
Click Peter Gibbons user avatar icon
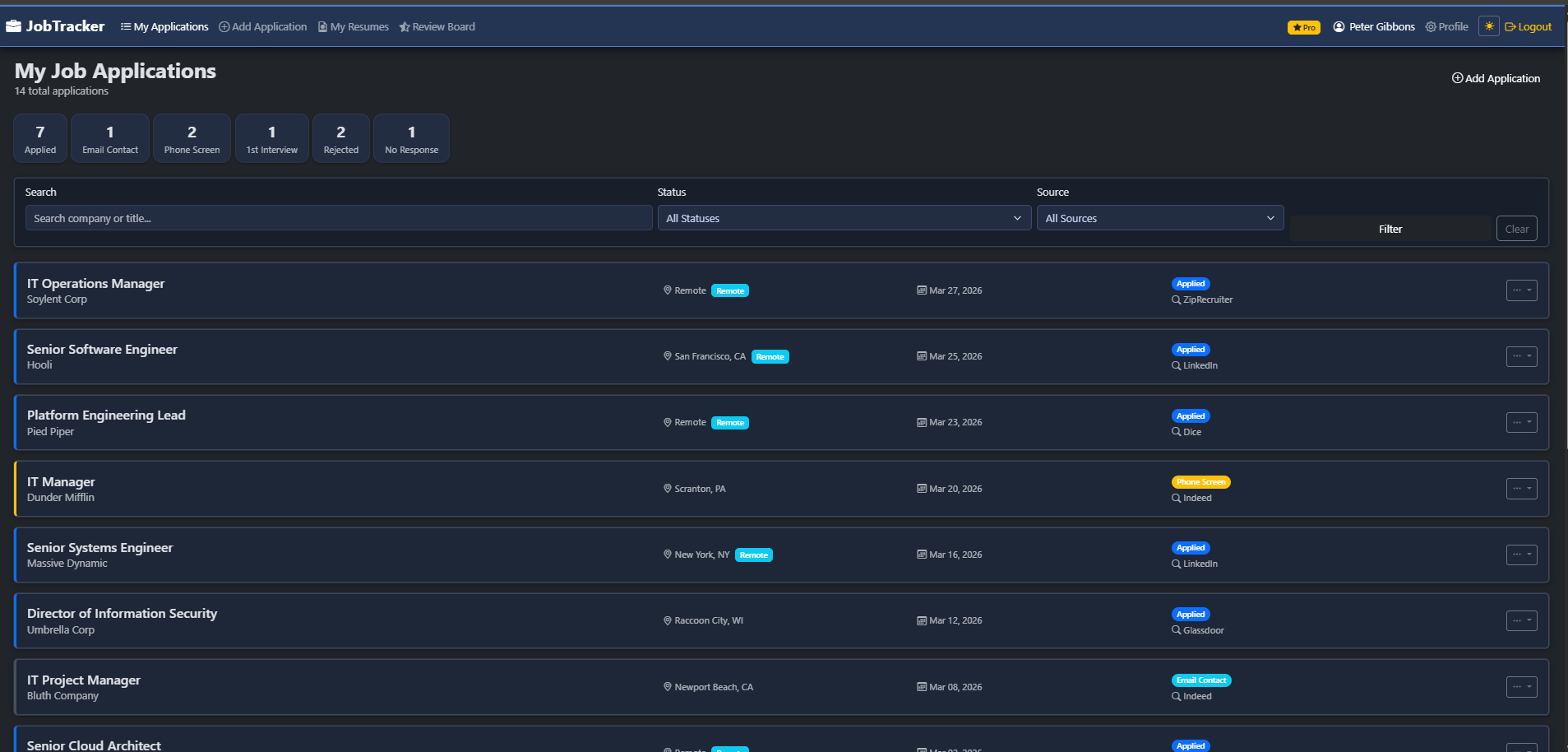(1338, 26)
